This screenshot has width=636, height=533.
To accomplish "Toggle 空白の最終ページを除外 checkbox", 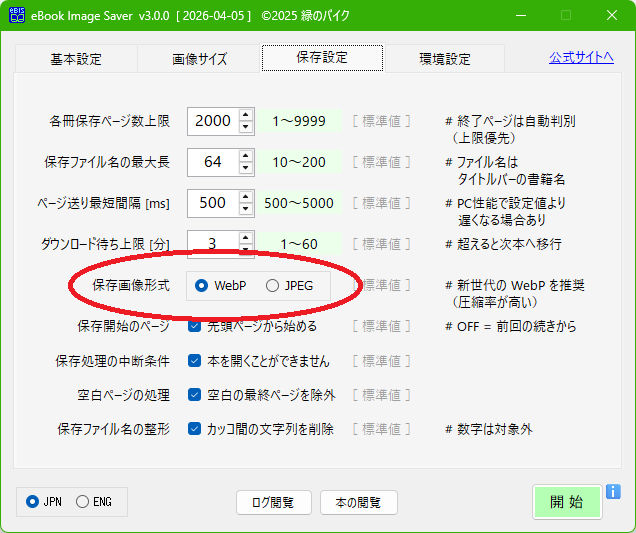I will pos(195,395).
